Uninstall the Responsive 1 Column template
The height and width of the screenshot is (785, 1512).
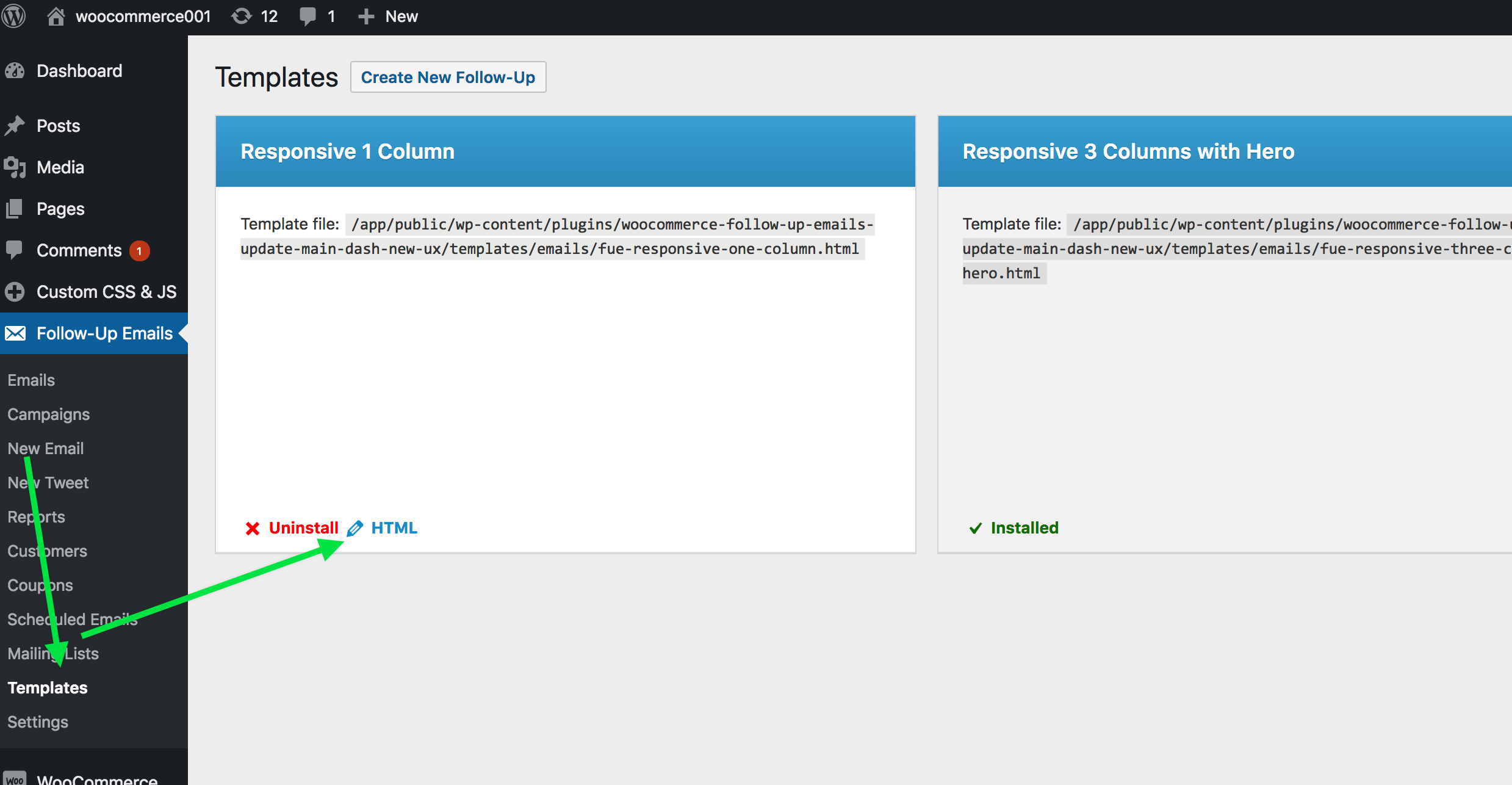click(303, 528)
